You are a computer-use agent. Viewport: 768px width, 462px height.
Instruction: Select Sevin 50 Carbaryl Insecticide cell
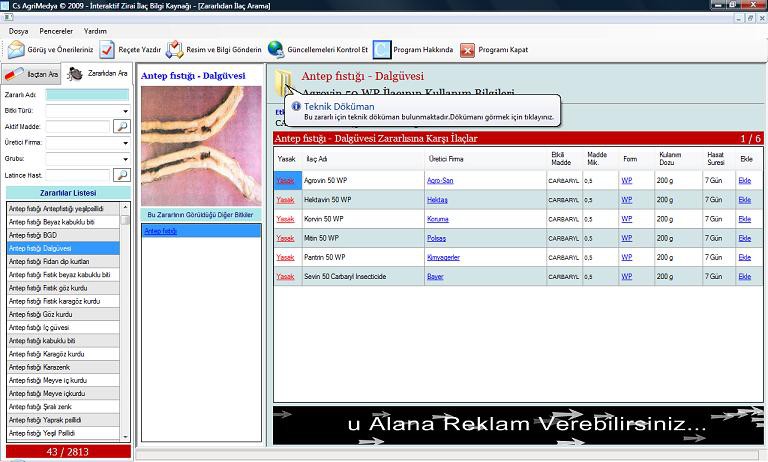click(363, 276)
